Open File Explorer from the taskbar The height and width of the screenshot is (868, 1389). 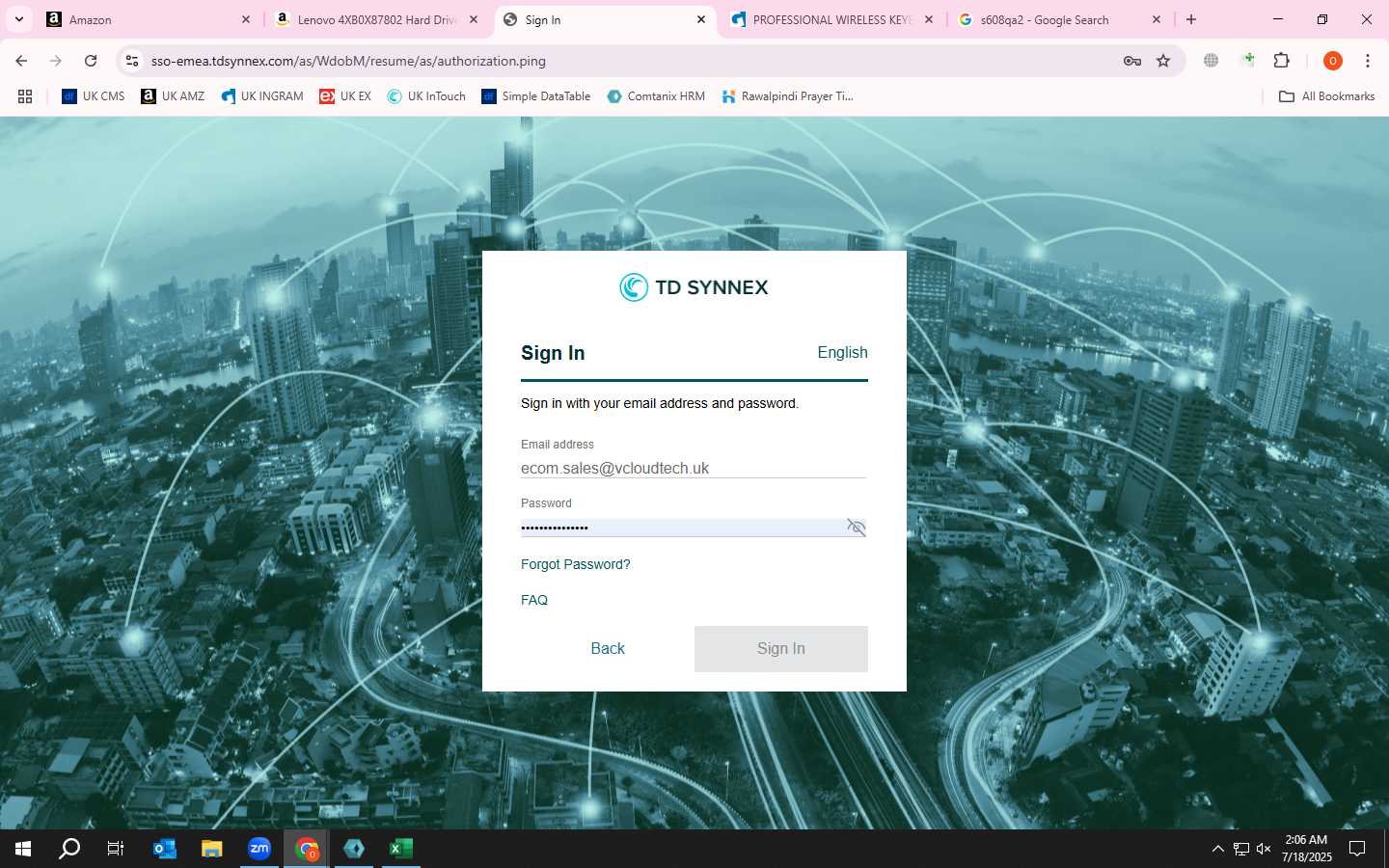(x=212, y=849)
